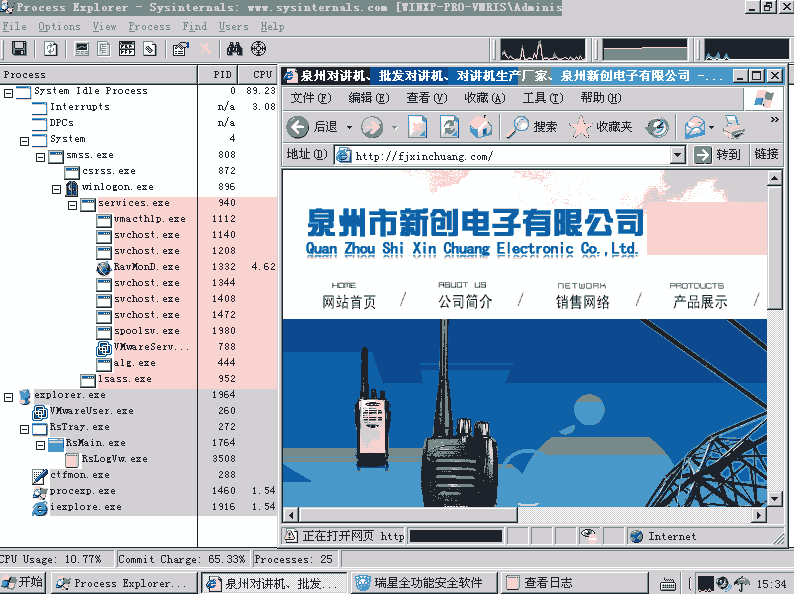Click the IE Search magnifier button
The image size is (794, 594).
coord(532,127)
